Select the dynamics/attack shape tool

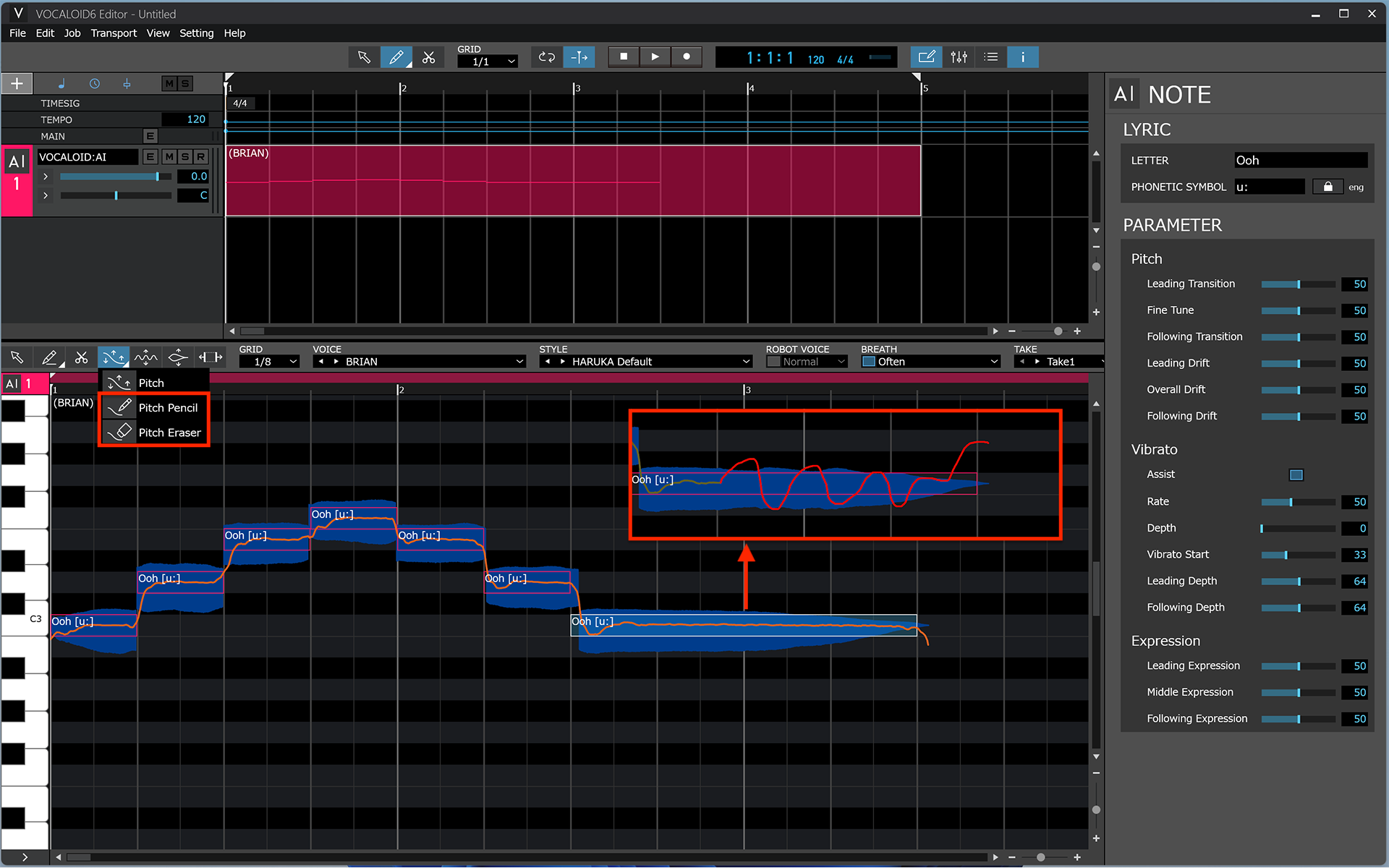[x=177, y=357]
